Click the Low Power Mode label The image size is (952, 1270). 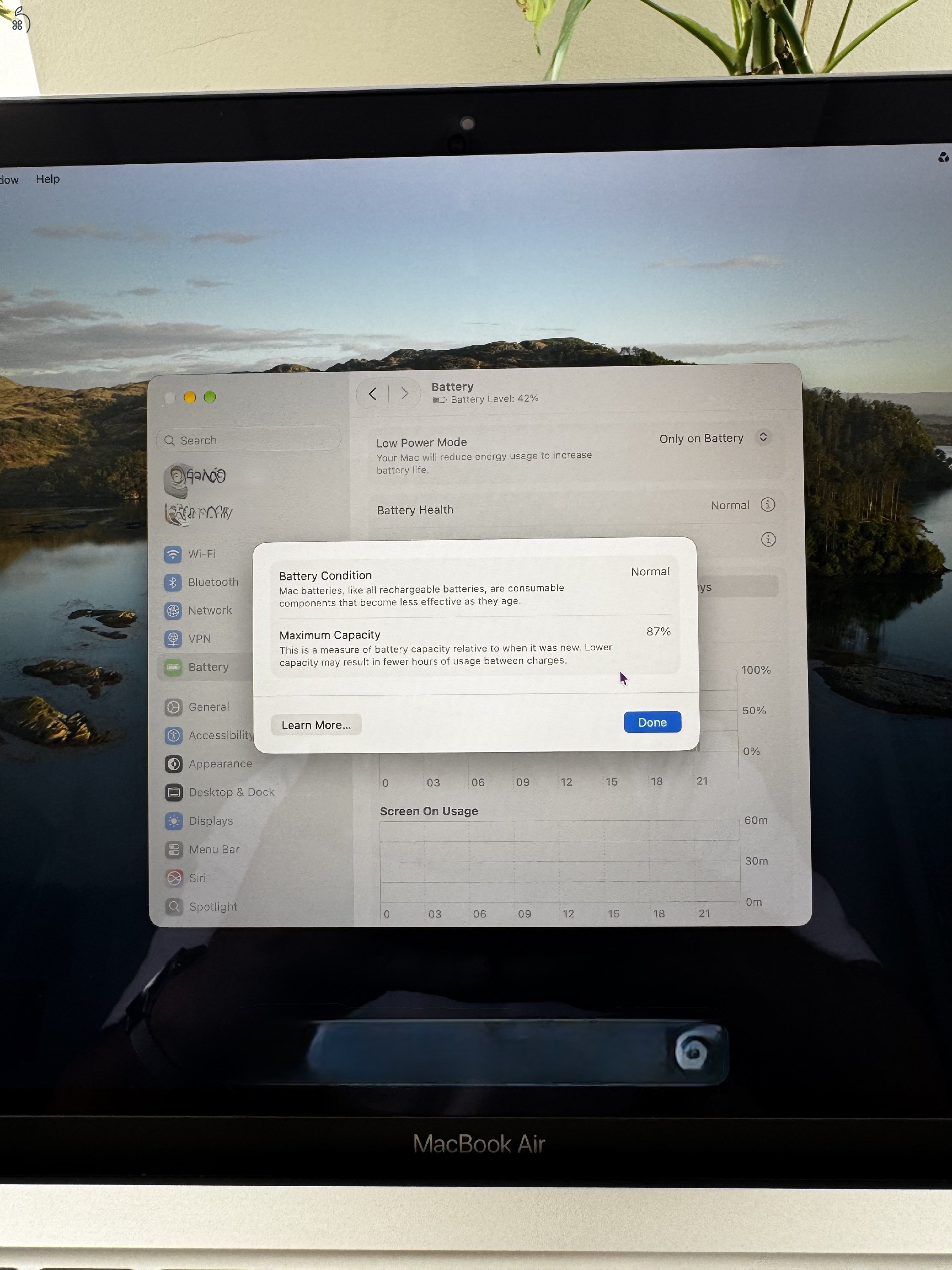pyautogui.click(x=422, y=443)
